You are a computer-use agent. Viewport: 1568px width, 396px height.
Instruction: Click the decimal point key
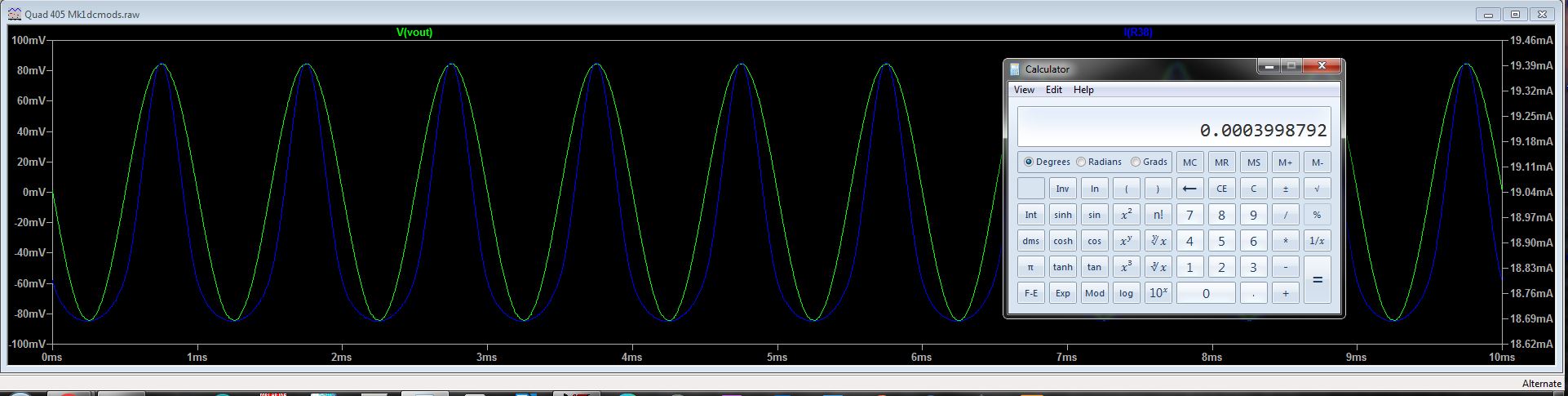(x=1253, y=293)
